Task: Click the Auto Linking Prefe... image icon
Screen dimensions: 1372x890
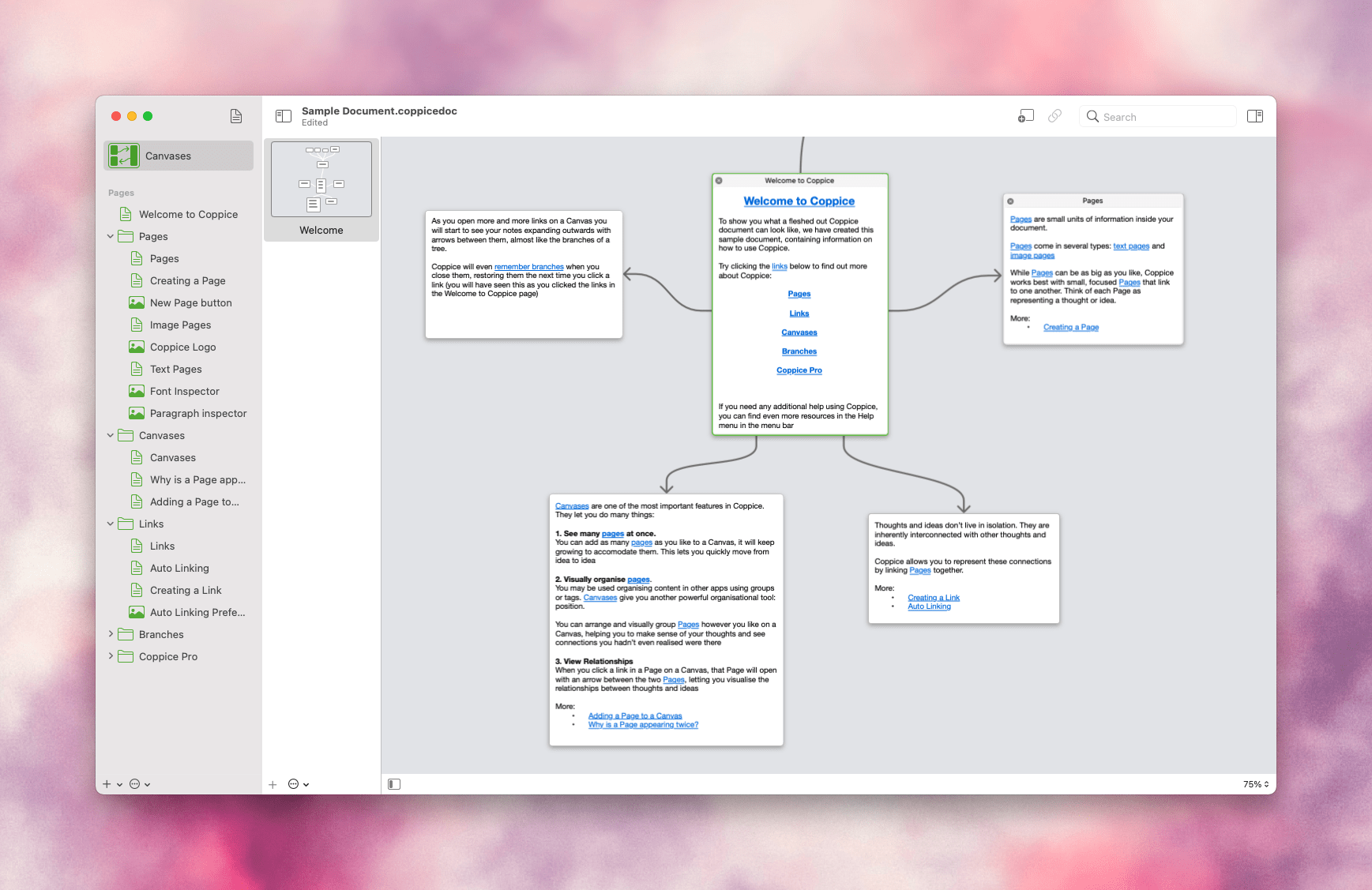Action: point(137,612)
